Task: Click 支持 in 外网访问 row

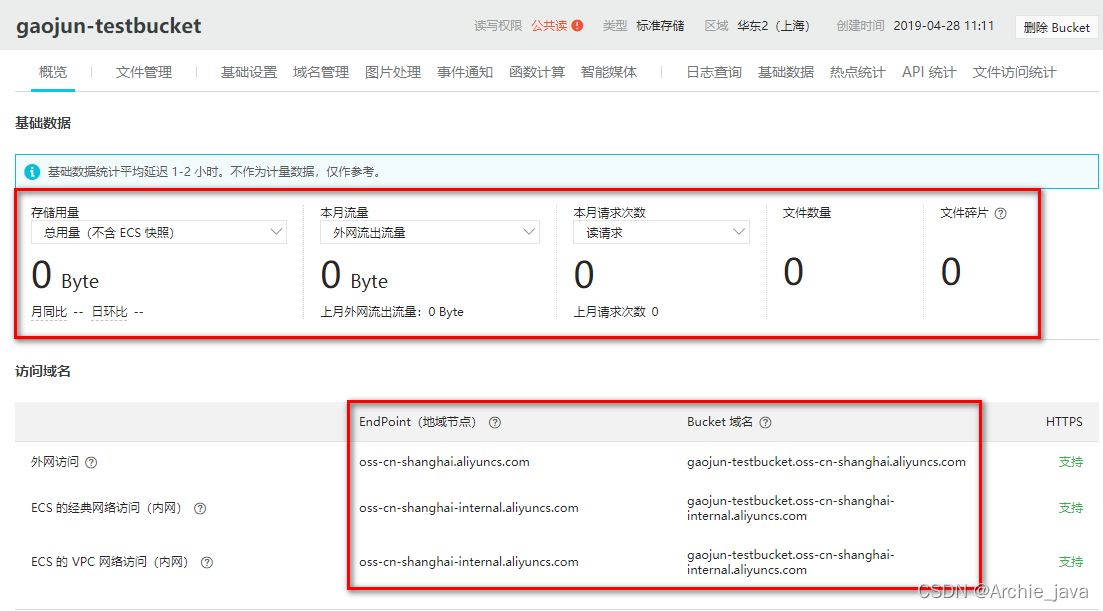Action: (x=1071, y=462)
